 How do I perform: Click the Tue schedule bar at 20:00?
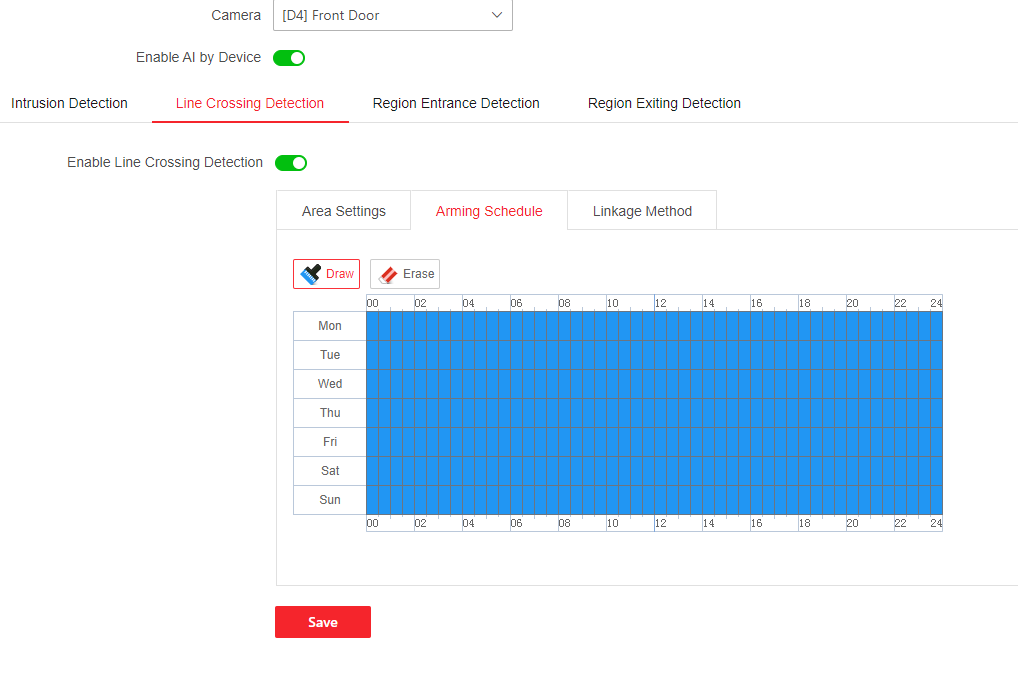pos(847,355)
